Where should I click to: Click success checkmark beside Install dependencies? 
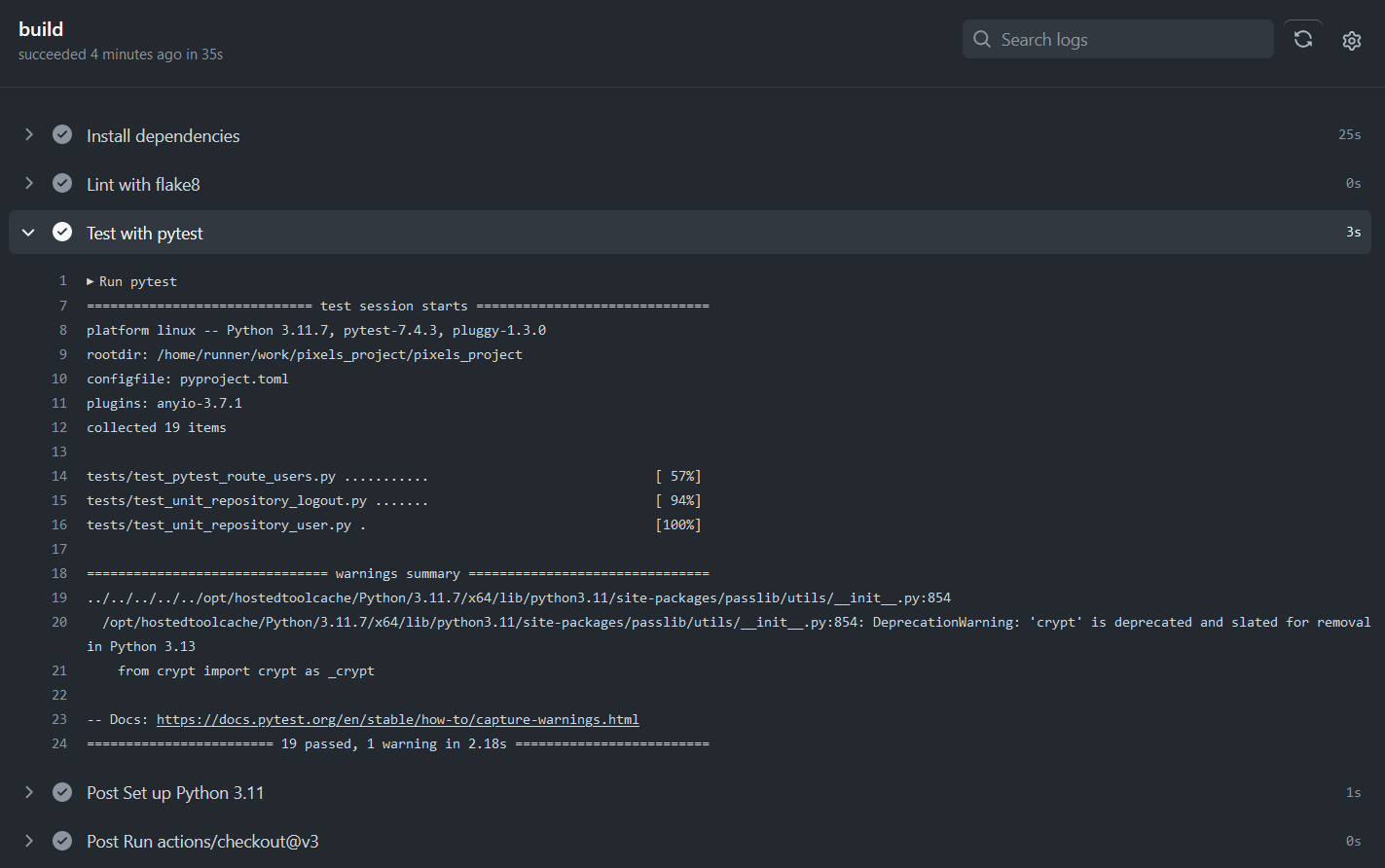(62, 134)
